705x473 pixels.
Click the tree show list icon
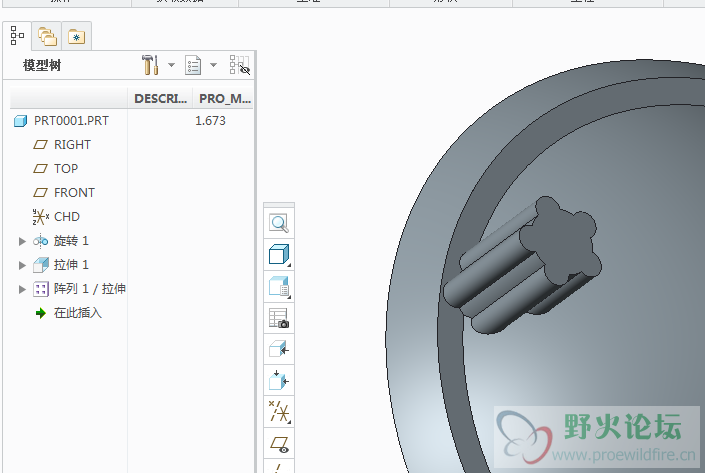[193, 65]
